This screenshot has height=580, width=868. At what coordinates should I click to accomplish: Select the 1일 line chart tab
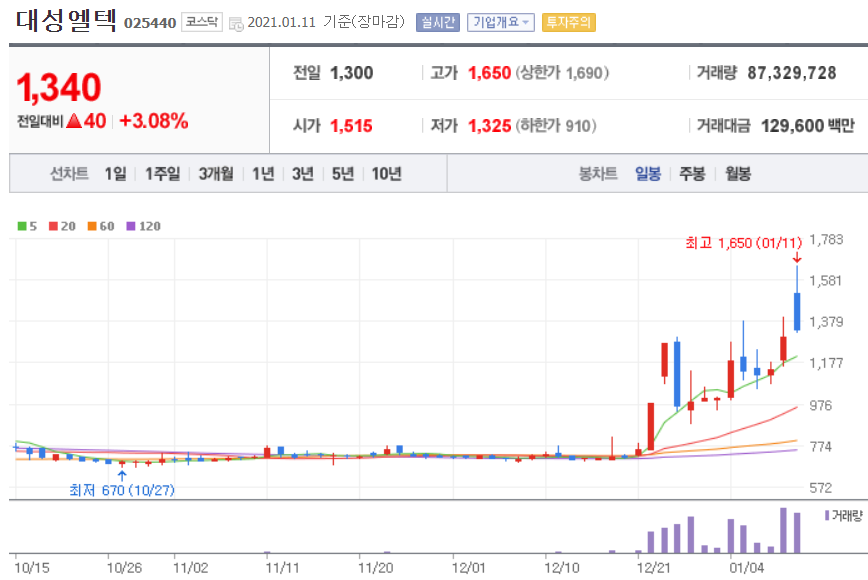pyautogui.click(x=116, y=174)
